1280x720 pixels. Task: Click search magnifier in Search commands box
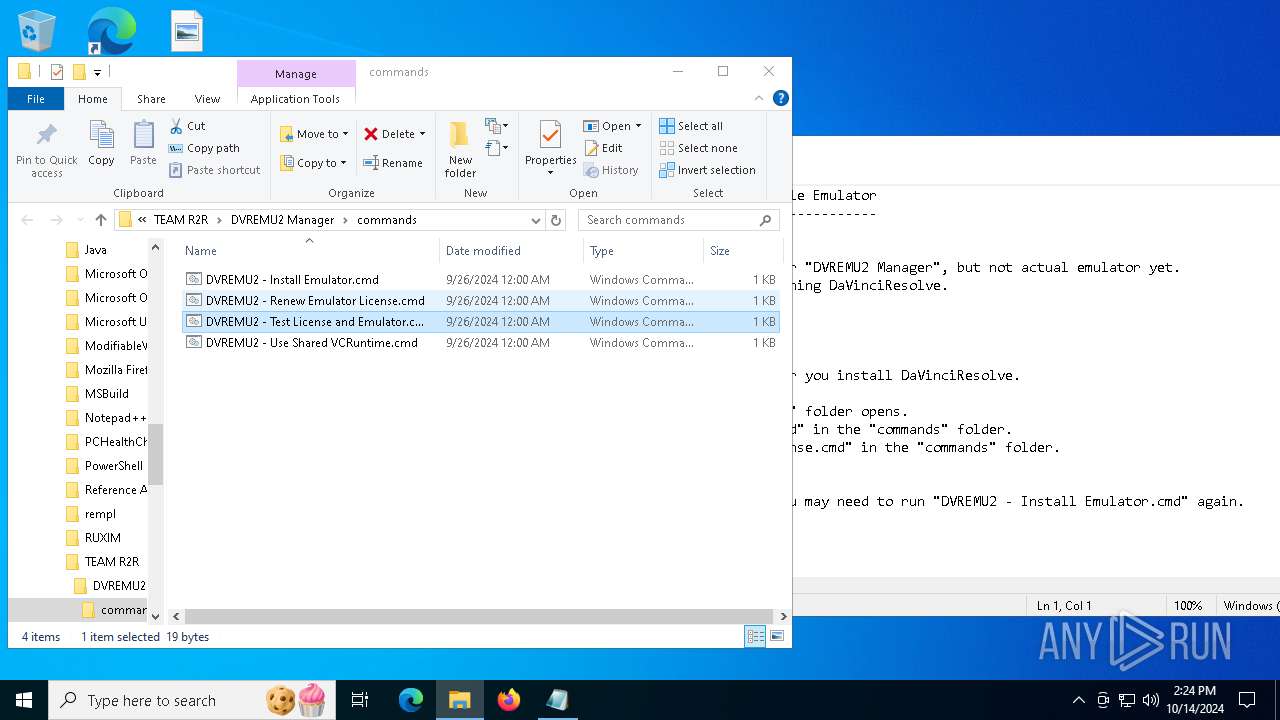pos(767,220)
